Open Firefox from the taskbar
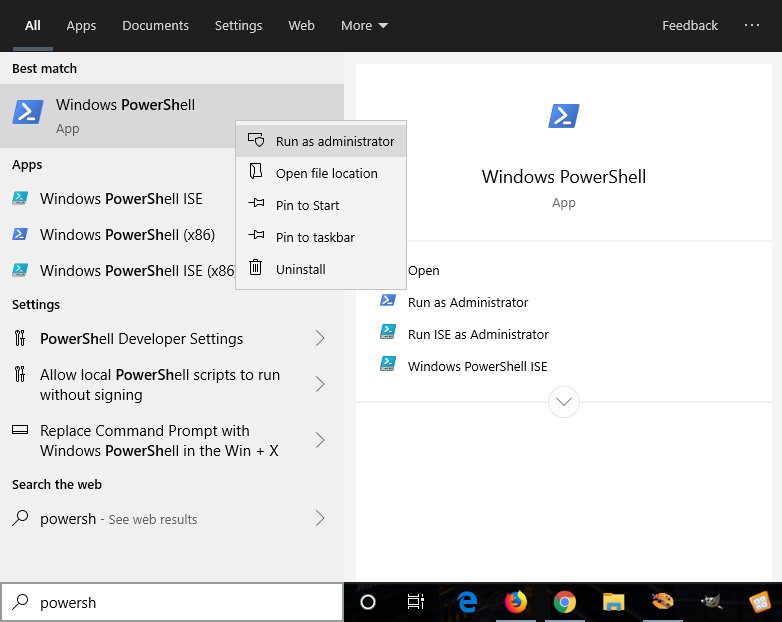This screenshot has height=622, width=782. click(x=516, y=601)
